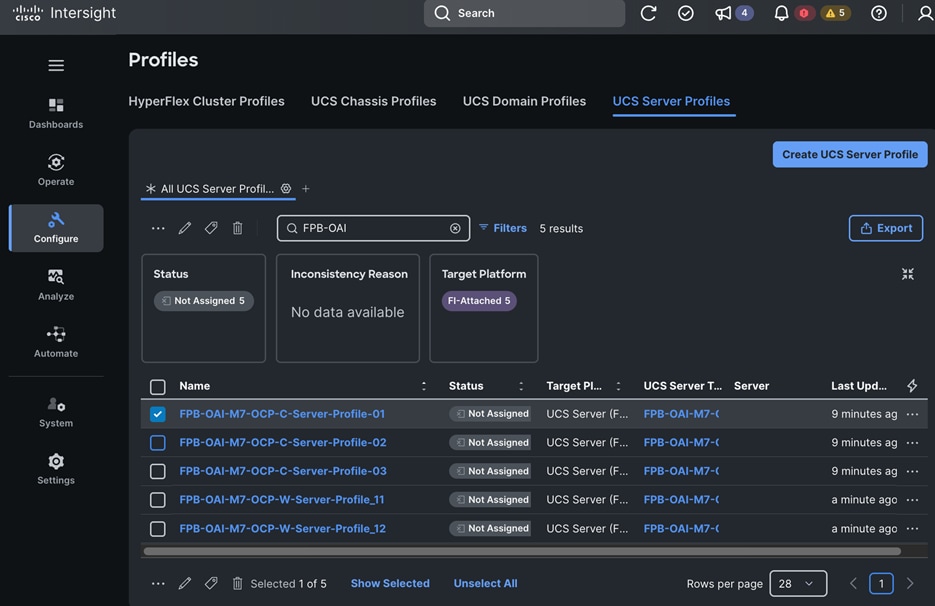The width and height of the screenshot is (935, 606).
Task: Sort by Status column arrows
Action: point(521,386)
